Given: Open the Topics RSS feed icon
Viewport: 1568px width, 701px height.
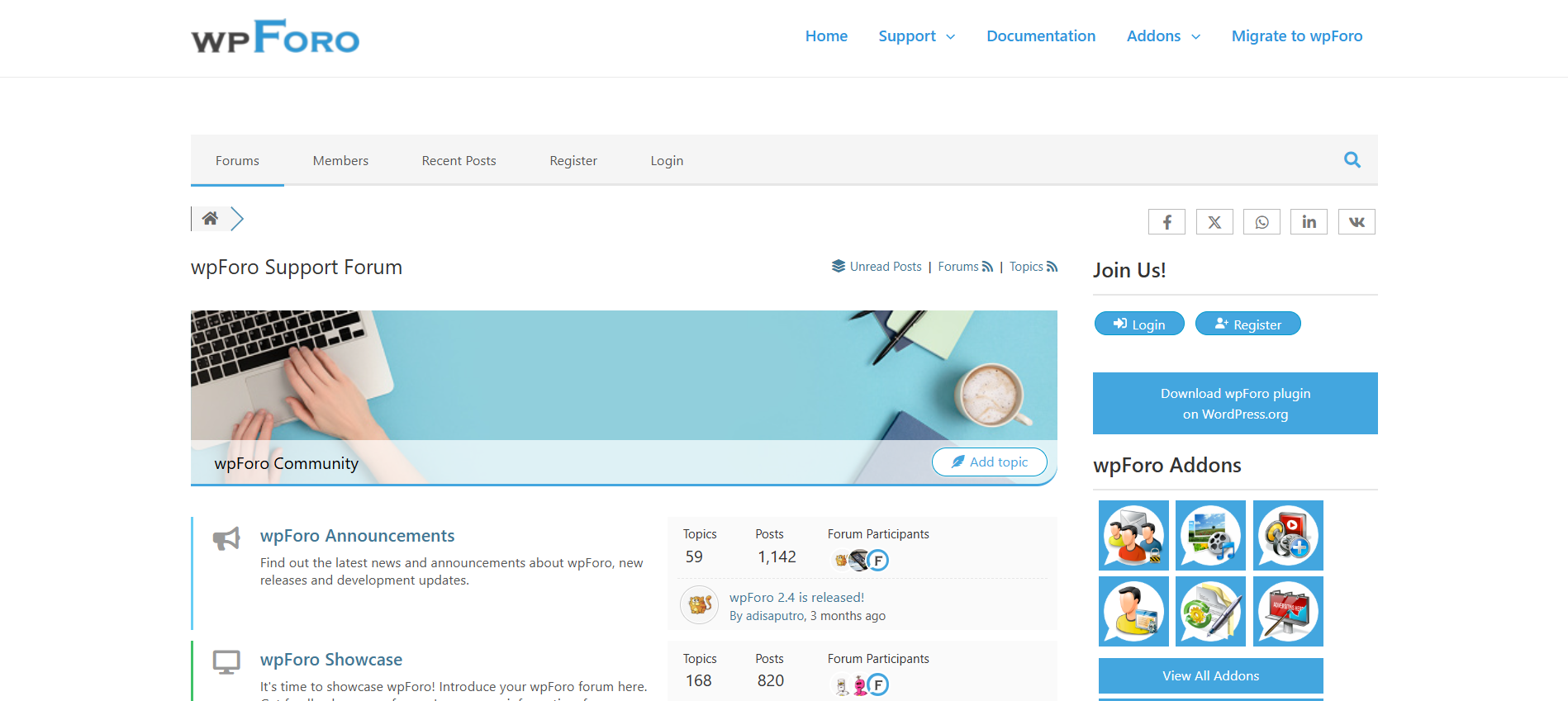Looking at the screenshot, I should click(x=1052, y=267).
